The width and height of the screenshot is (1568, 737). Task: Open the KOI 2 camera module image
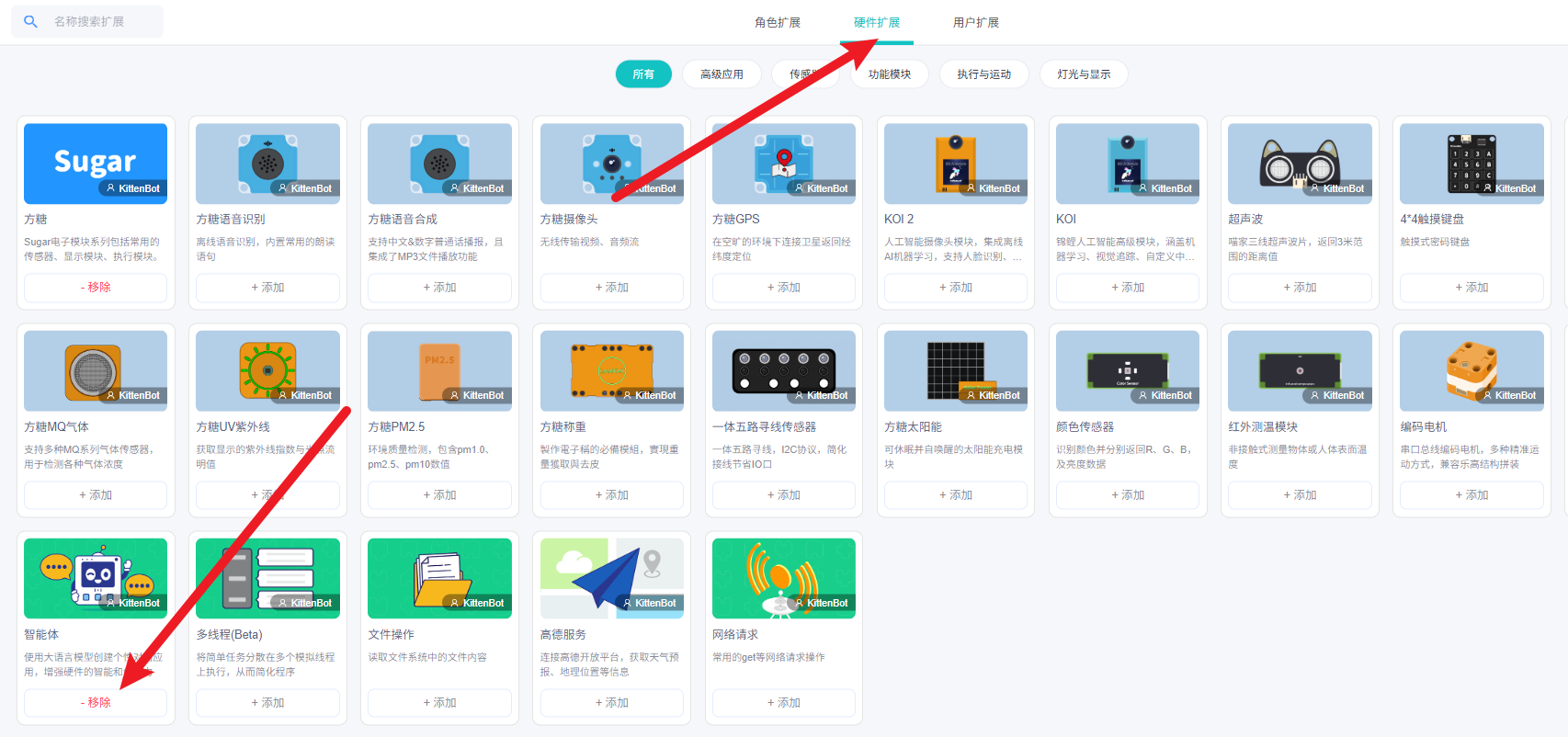point(956,164)
